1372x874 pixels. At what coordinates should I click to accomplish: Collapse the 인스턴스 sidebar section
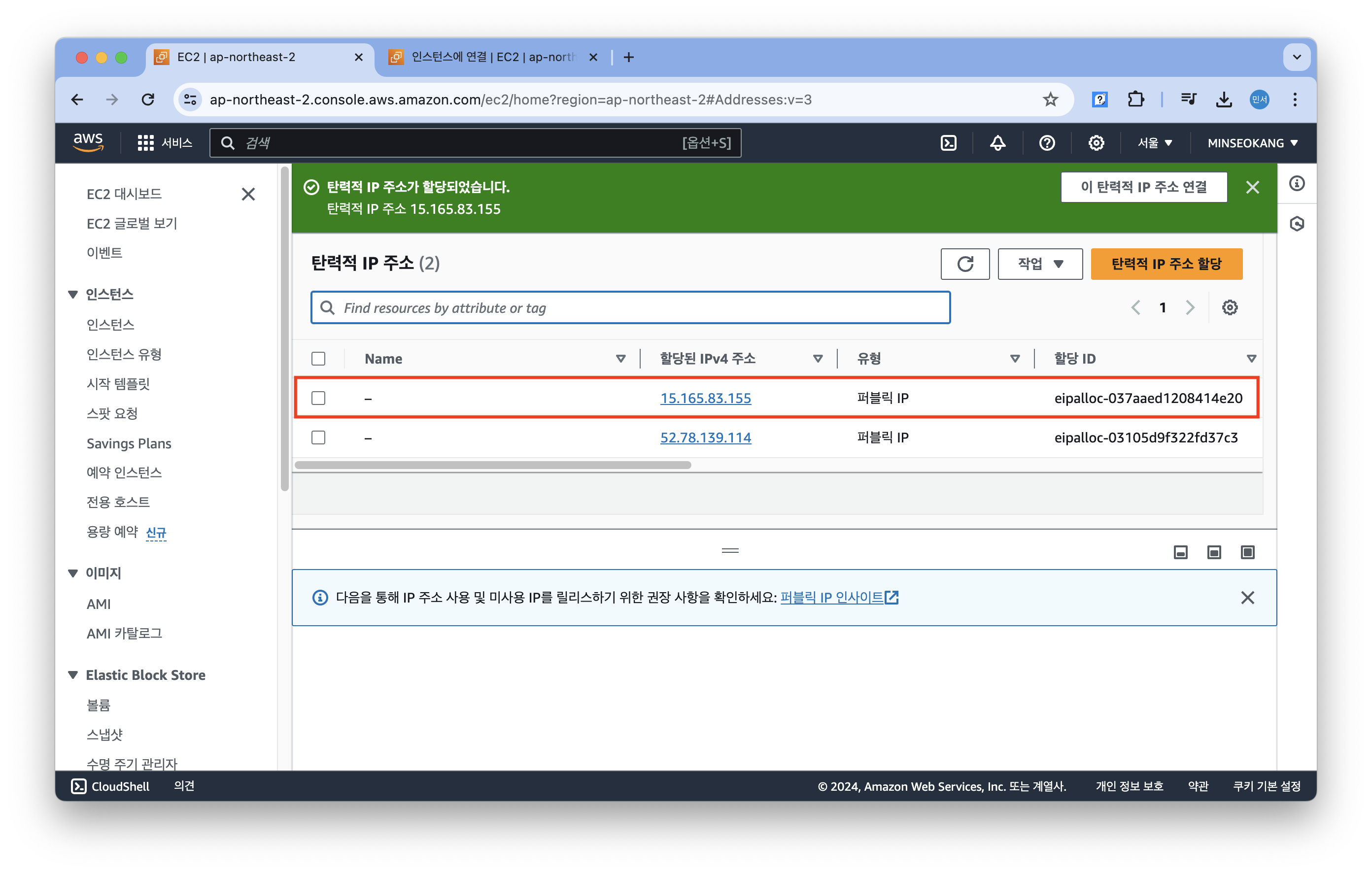click(73, 295)
